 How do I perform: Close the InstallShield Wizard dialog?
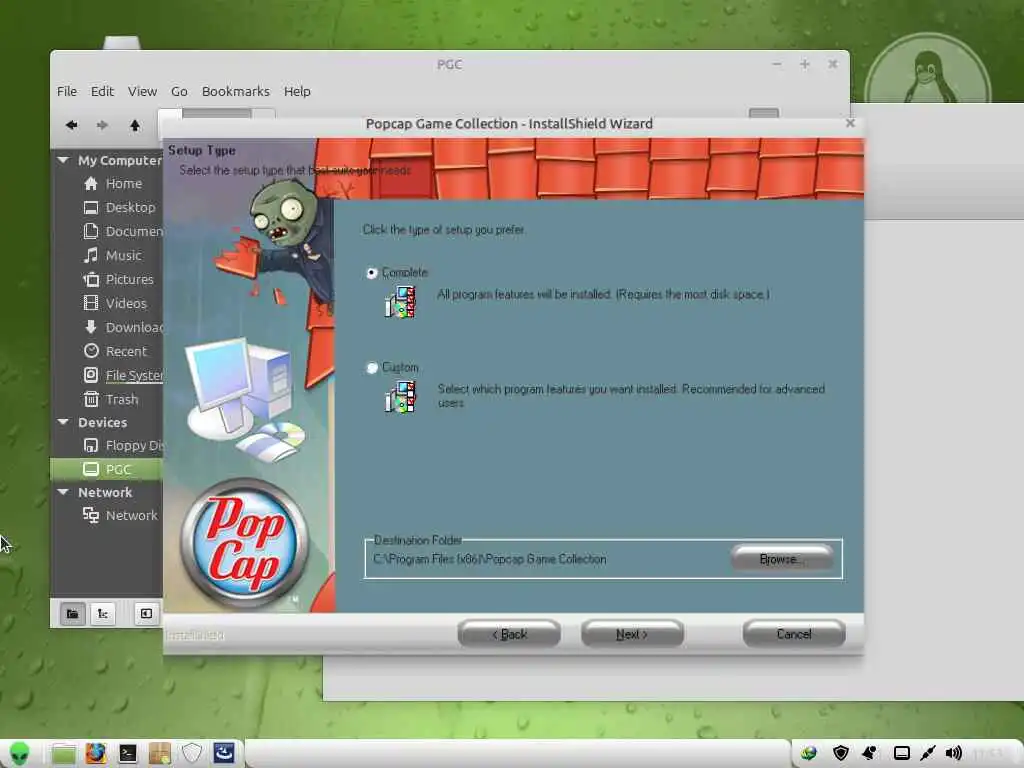(x=850, y=123)
